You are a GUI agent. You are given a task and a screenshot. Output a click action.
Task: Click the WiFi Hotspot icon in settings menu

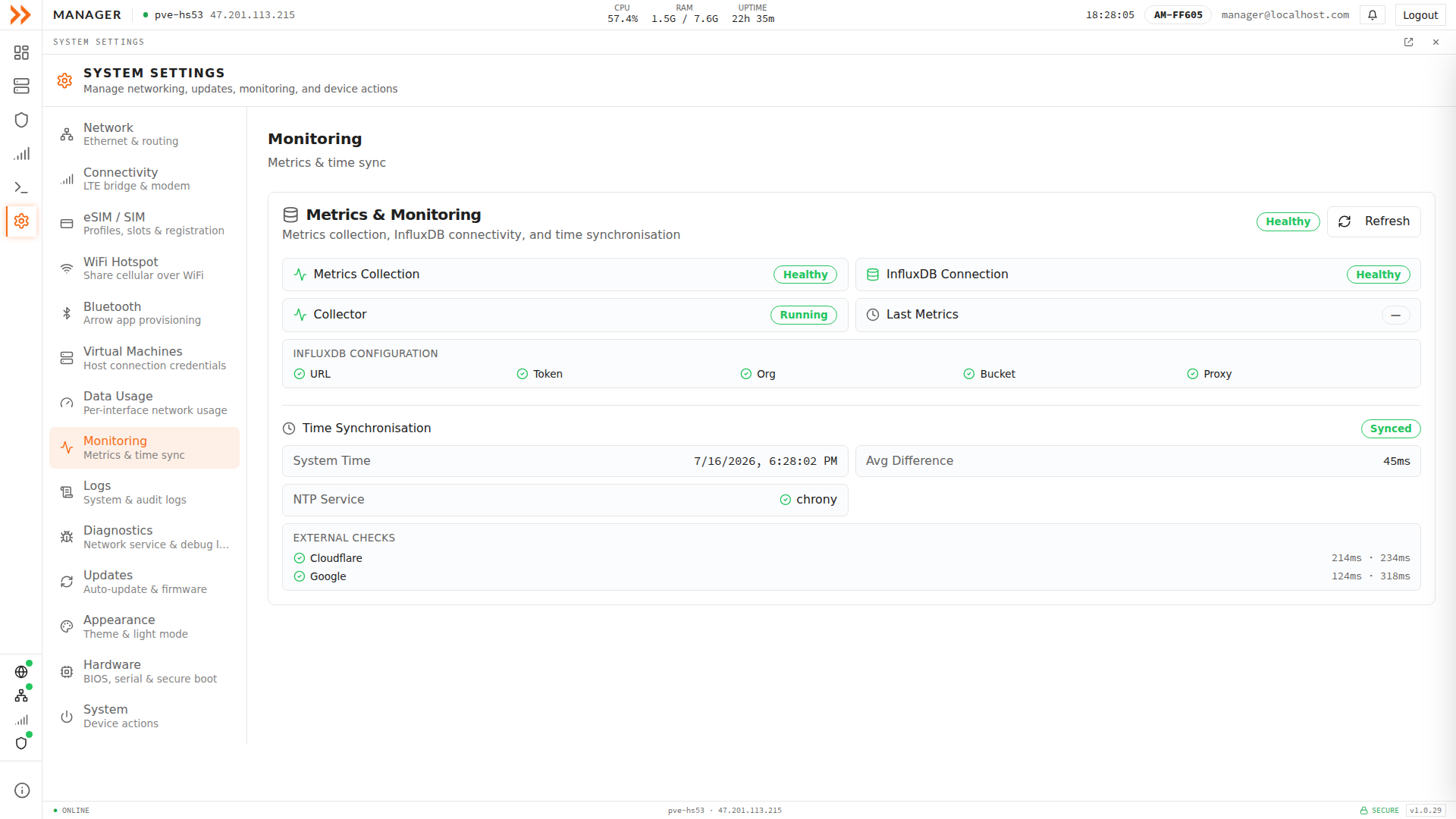pos(67,268)
